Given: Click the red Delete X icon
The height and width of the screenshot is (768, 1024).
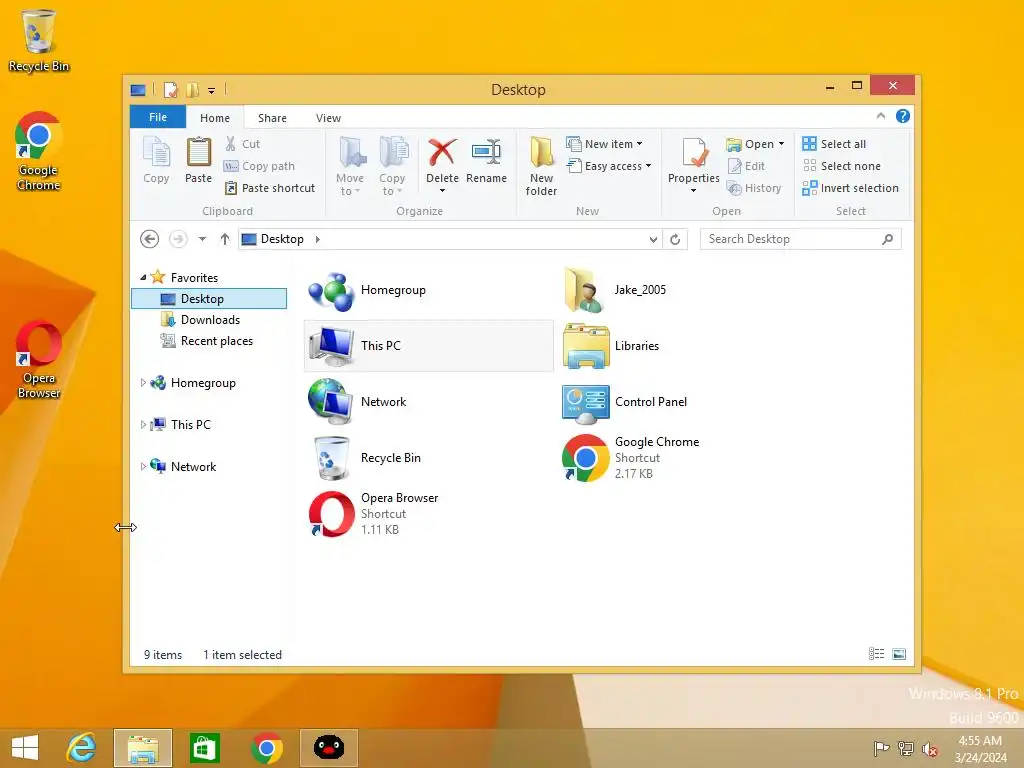Looking at the screenshot, I should 442,152.
